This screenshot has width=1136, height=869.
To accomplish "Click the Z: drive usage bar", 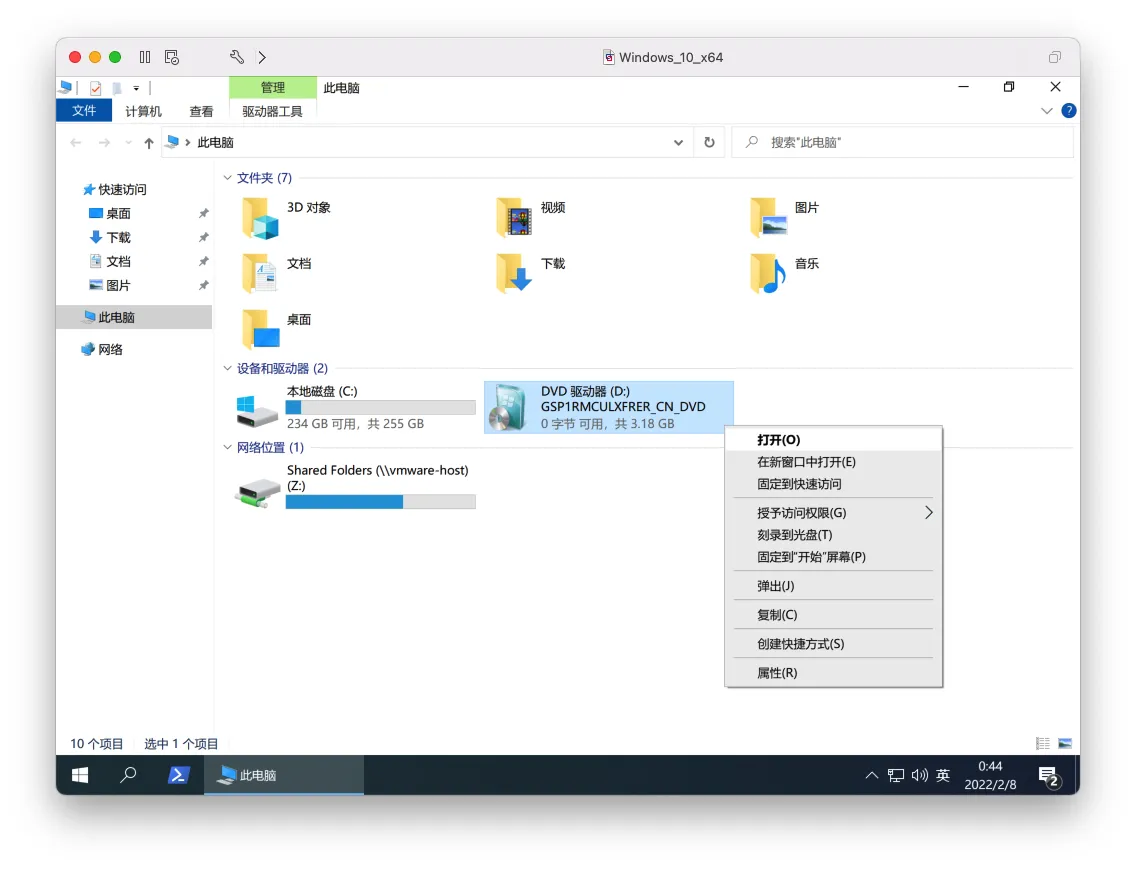I will tap(380, 502).
